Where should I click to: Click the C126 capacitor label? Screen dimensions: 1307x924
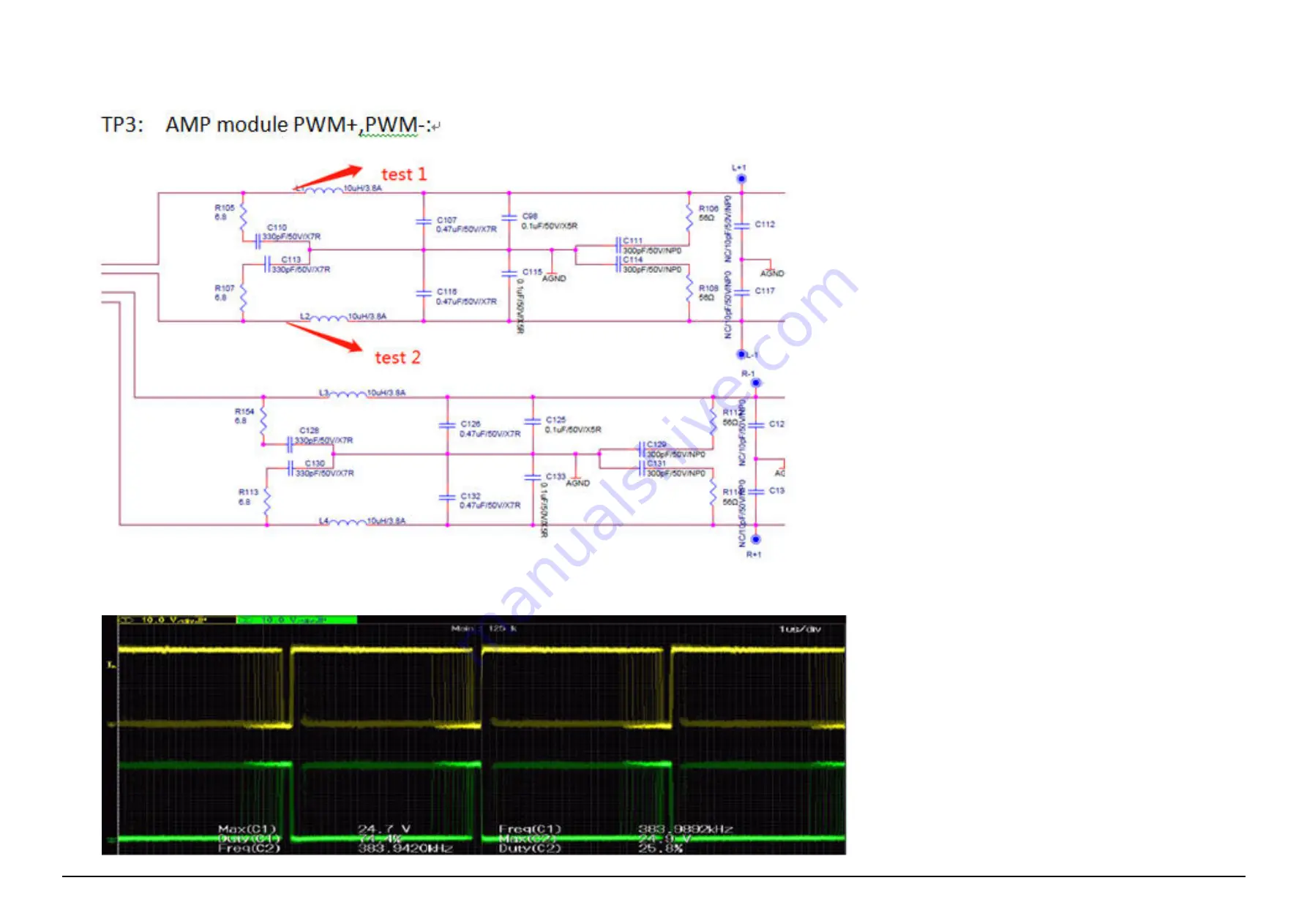[471, 424]
